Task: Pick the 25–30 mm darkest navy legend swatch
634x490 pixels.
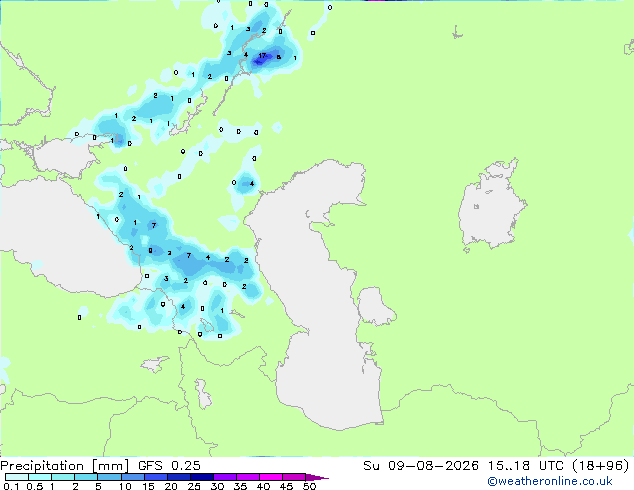Action: [x=202, y=477]
